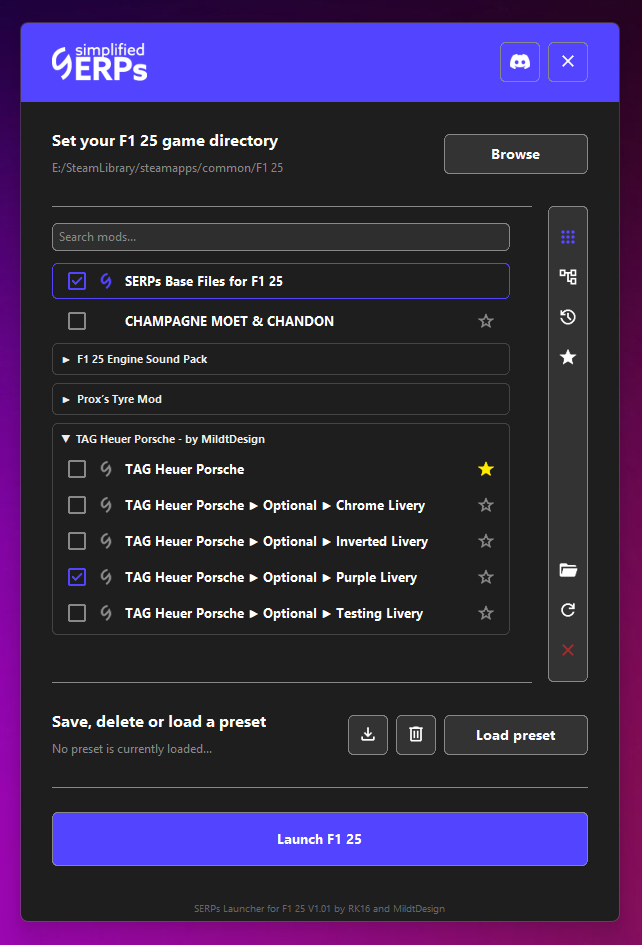Uncheck SERPs Base Files for F1 25
The width and height of the screenshot is (642, 945).
click(x=77, y=281)
